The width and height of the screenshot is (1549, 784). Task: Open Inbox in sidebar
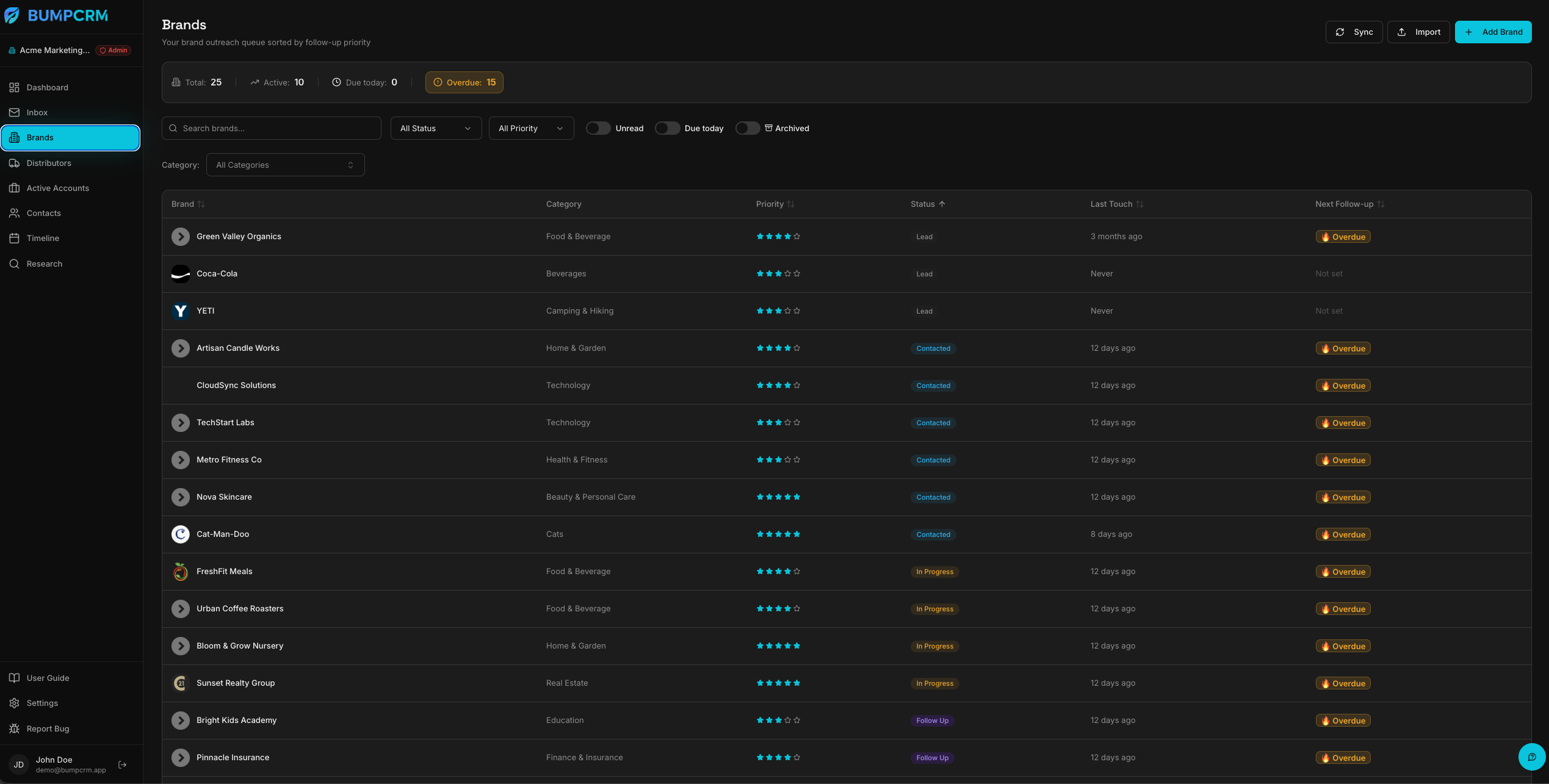pos(70,112)
